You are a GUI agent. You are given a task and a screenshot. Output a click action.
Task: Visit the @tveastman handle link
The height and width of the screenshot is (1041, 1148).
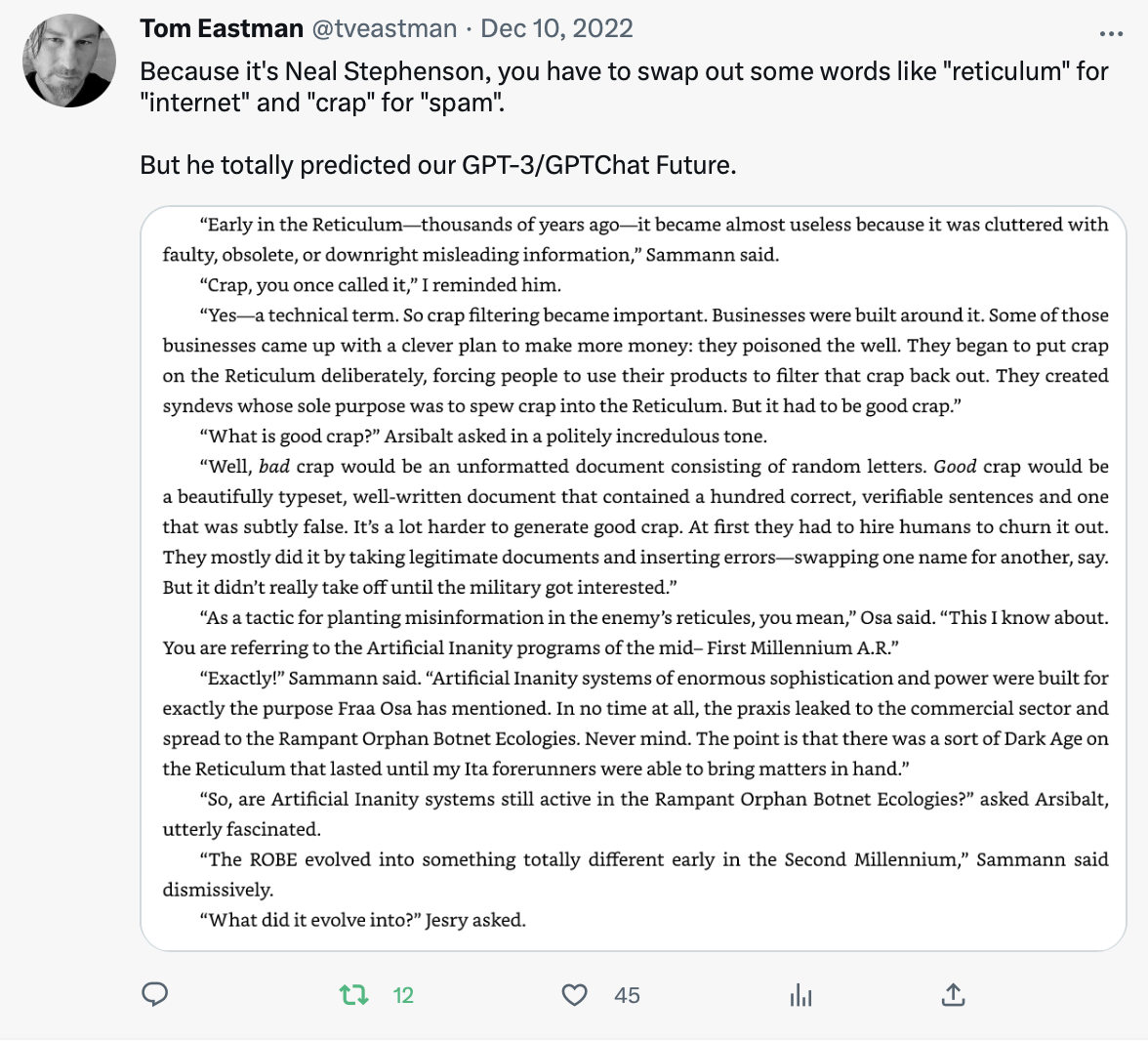385,28
